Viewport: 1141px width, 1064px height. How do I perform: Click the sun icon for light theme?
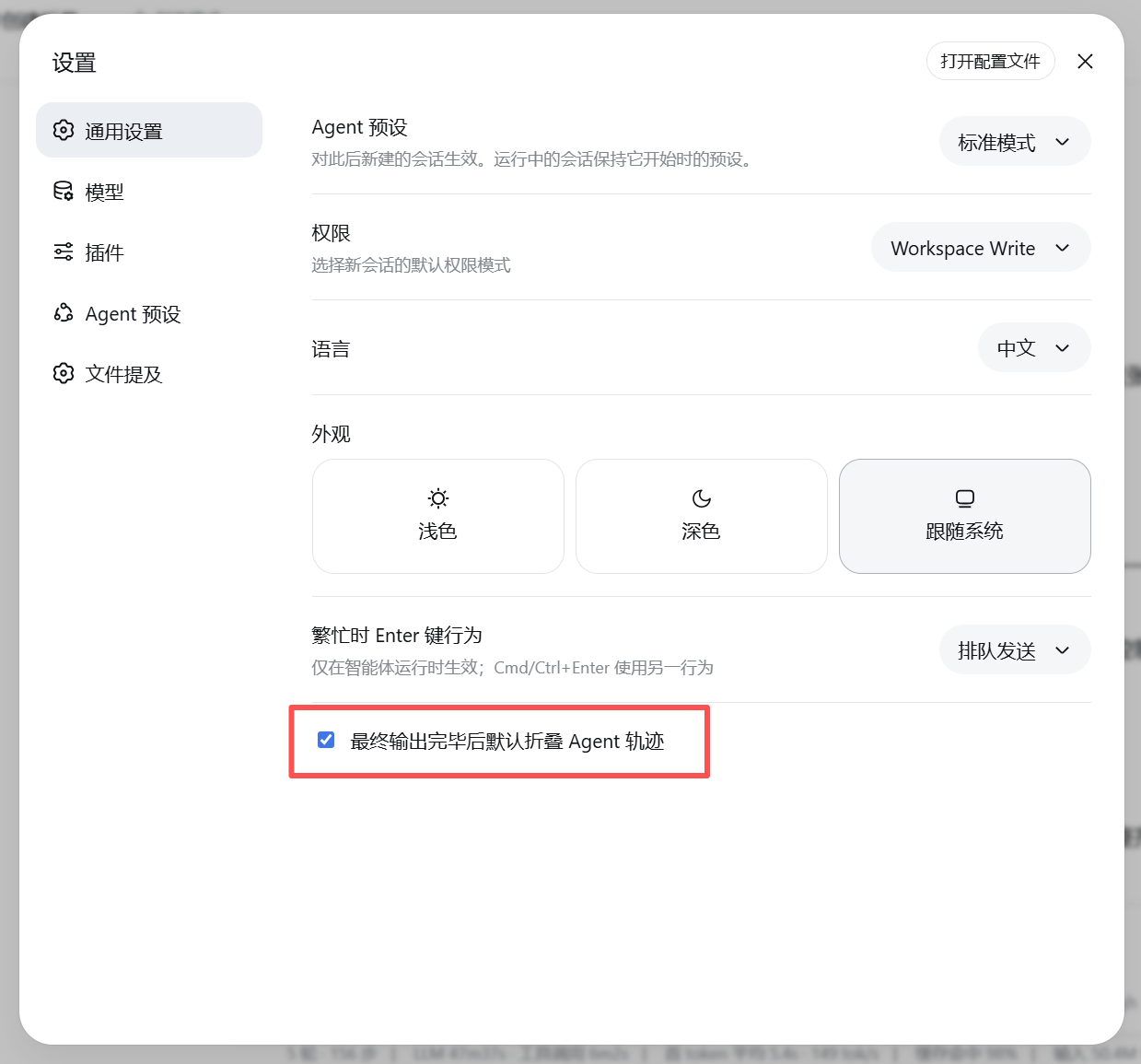[x=438, y=498]
